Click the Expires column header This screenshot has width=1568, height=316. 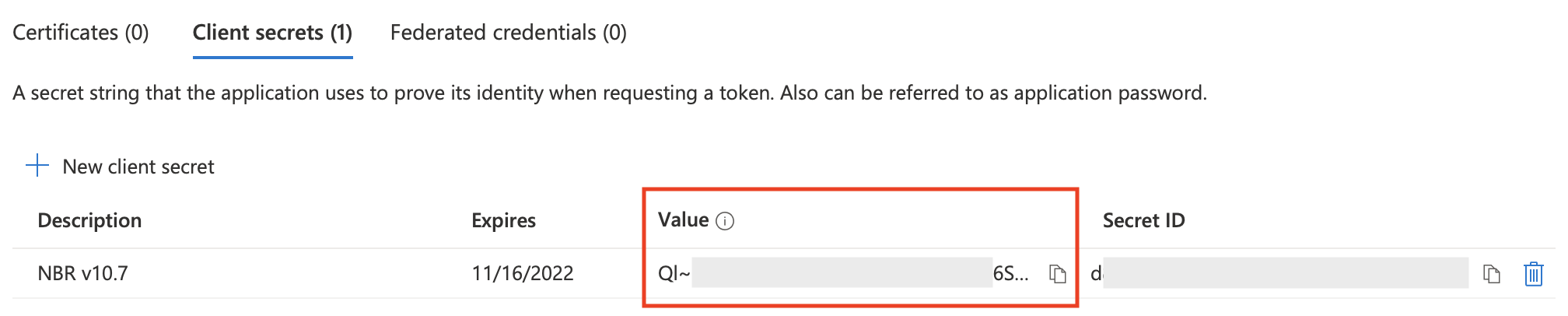pos(503,221)
